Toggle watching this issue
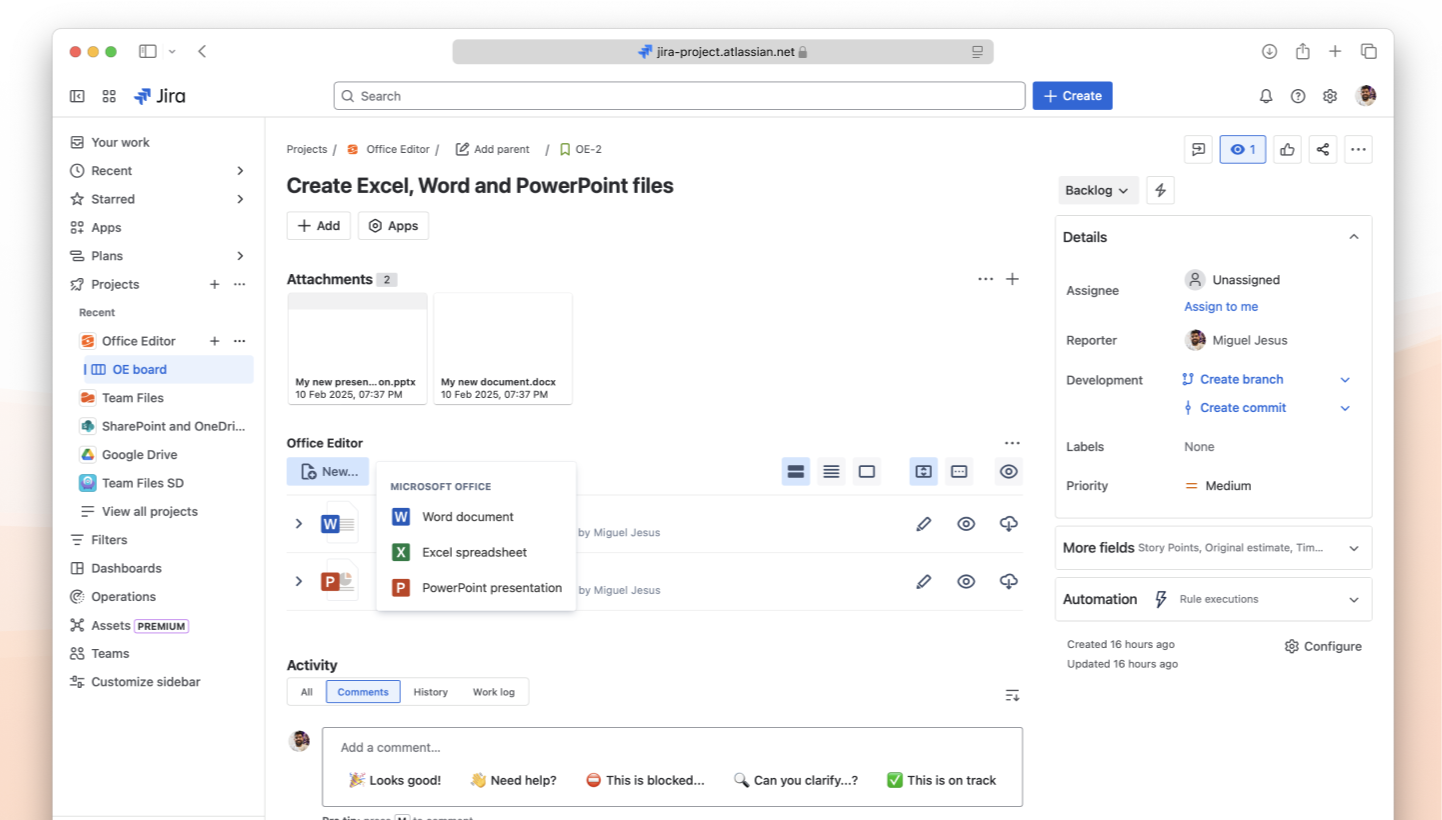 (1242, 150)
